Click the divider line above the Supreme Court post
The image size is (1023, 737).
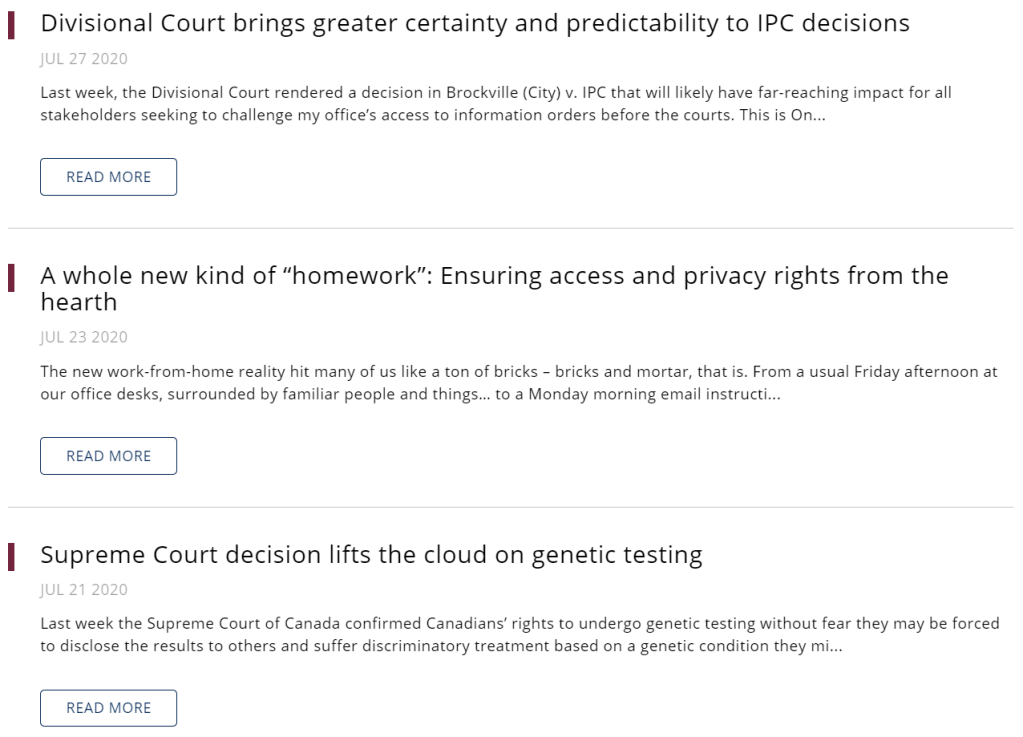[510, 507]
